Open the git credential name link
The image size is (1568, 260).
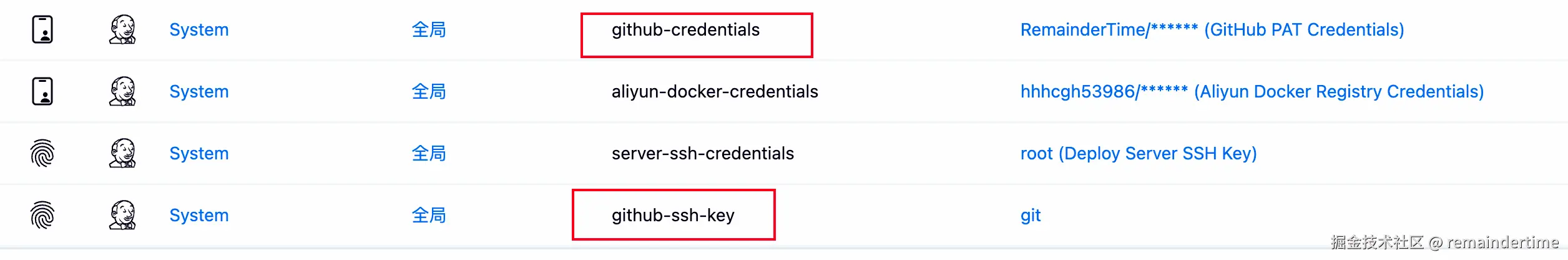(1031, 216)
